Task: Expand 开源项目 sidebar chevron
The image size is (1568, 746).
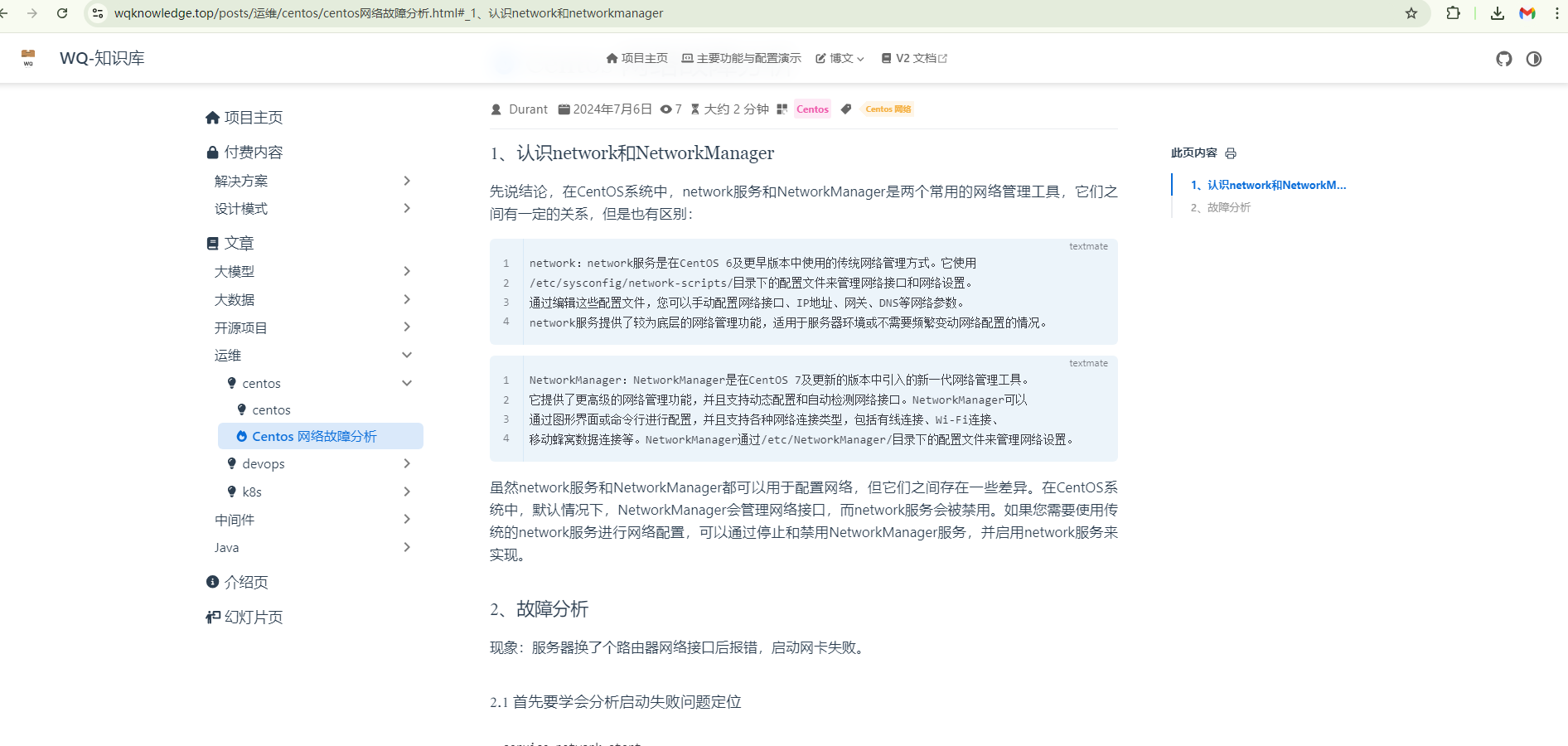Action: pyautogui.click(x=407, y=327)
